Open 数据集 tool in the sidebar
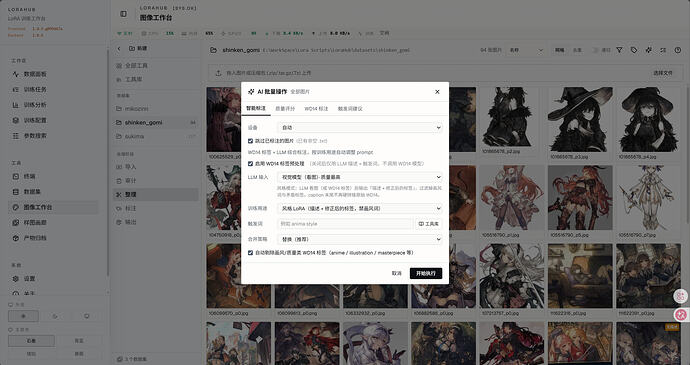The image size is (690, 365). [x=53, y=192]
